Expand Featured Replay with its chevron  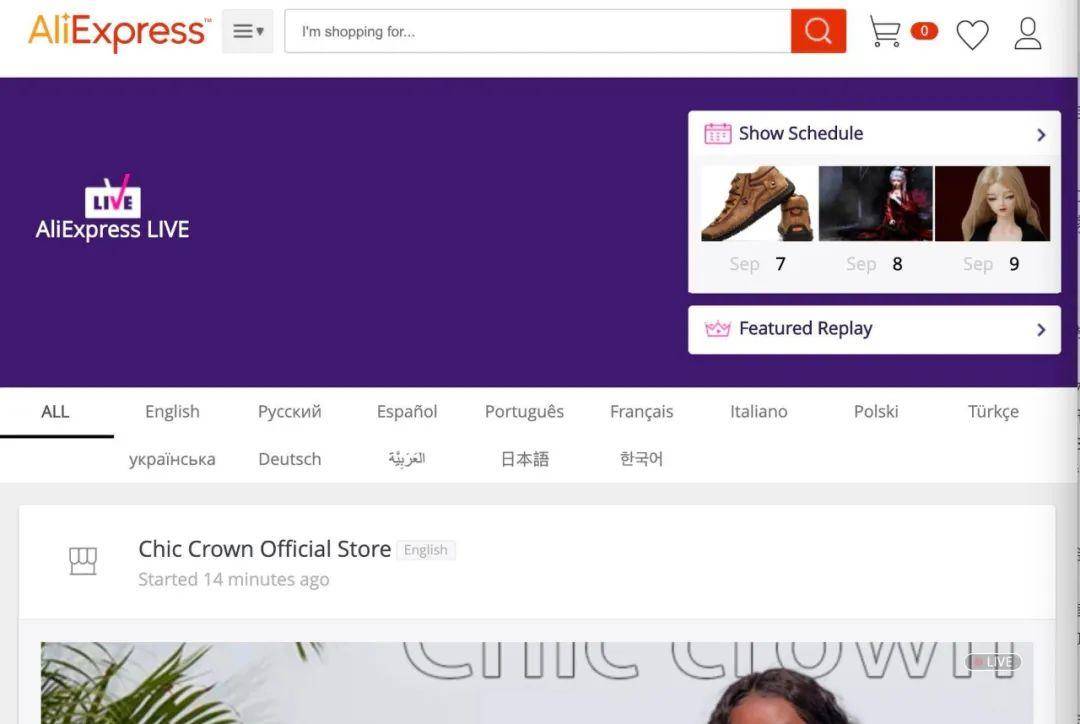pyautogui.click(x=1041, y=330)
